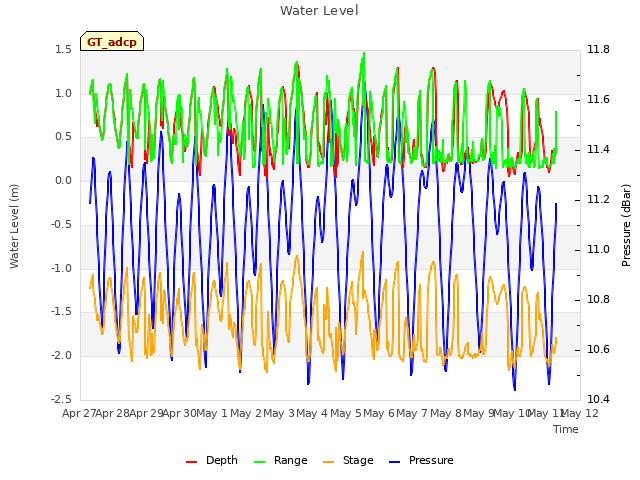Click the 1.5 left axis tick value
640x480 pixels.
click(63, 49)
